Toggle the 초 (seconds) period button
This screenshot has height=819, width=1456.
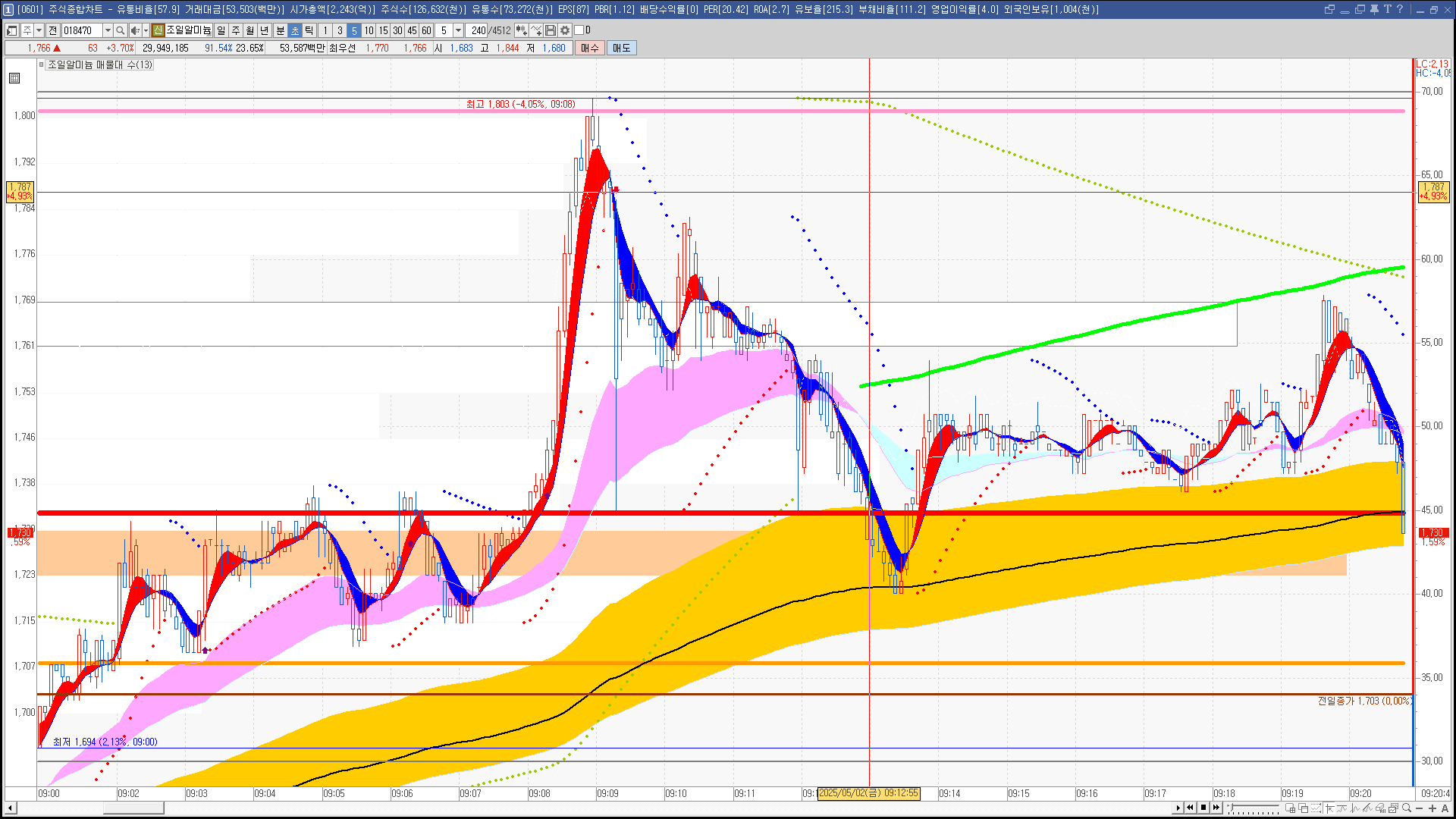(295, 30)
